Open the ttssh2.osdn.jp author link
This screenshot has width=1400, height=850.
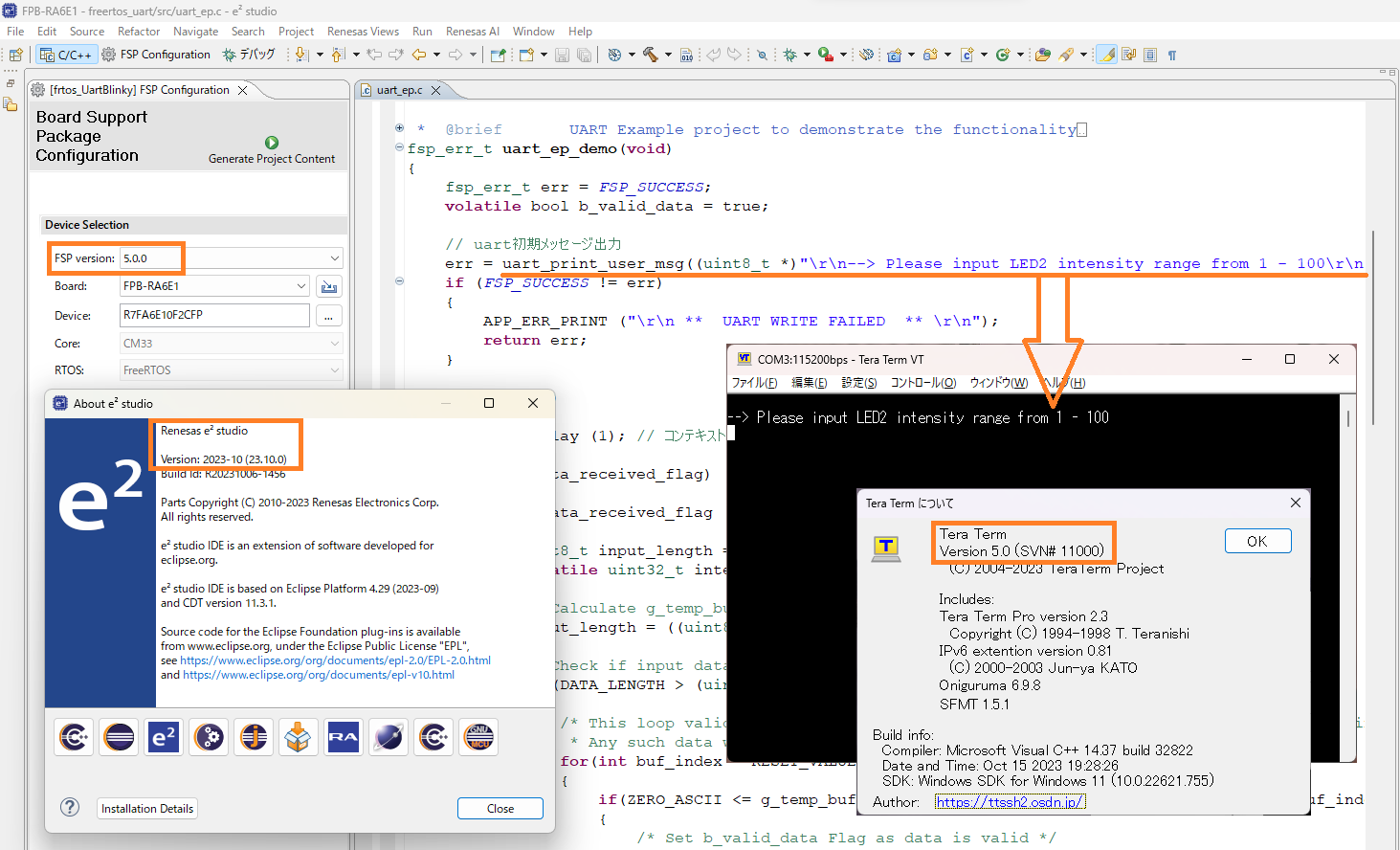click(1010, 802)
